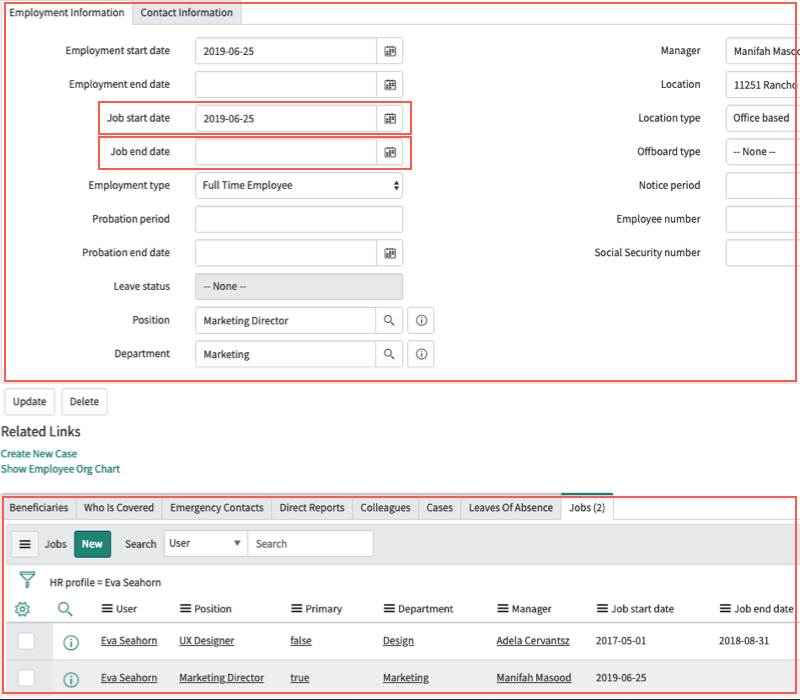Screen dimensions: 800x700
Task: Open Direct Reports tab
Action: 312,508
